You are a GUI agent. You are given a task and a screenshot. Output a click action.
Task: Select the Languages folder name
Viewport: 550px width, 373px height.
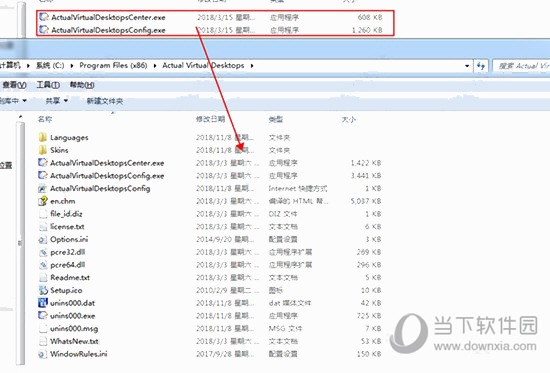click(x=69, y=138)
